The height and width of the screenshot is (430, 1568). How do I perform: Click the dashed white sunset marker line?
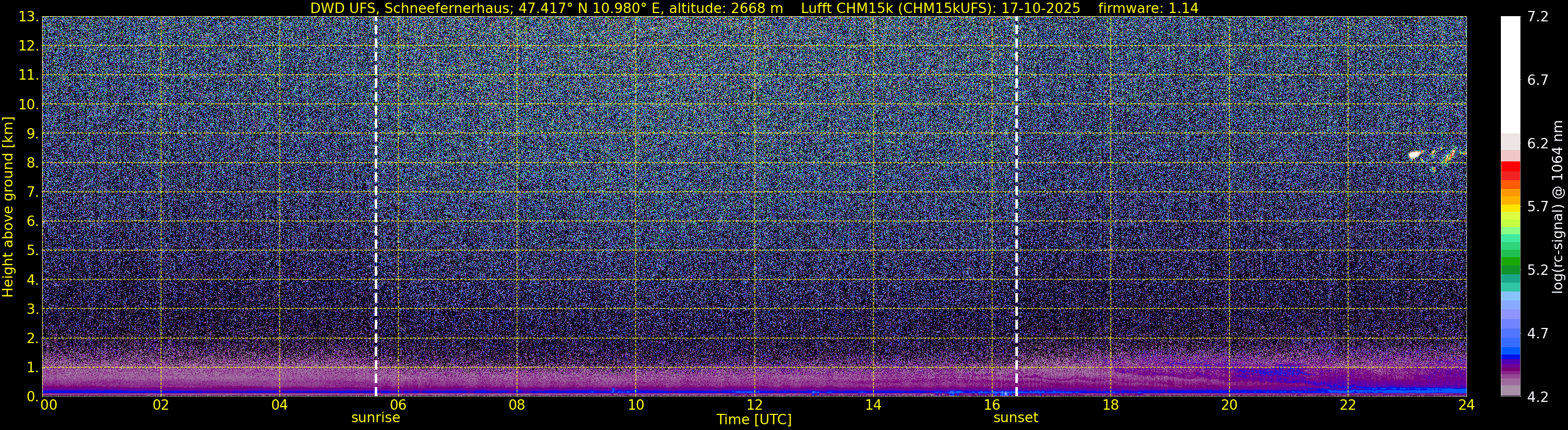click(x=1016, y=207)
